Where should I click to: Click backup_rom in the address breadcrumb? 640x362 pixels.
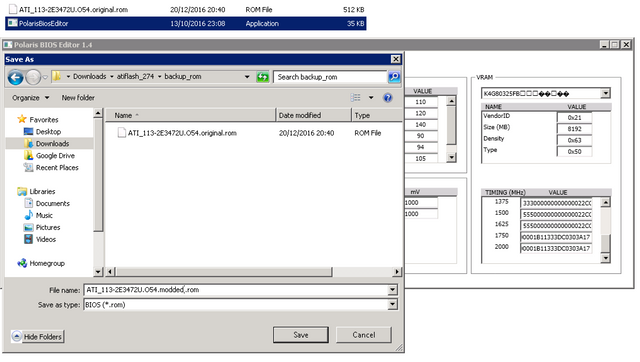(182, 76)
